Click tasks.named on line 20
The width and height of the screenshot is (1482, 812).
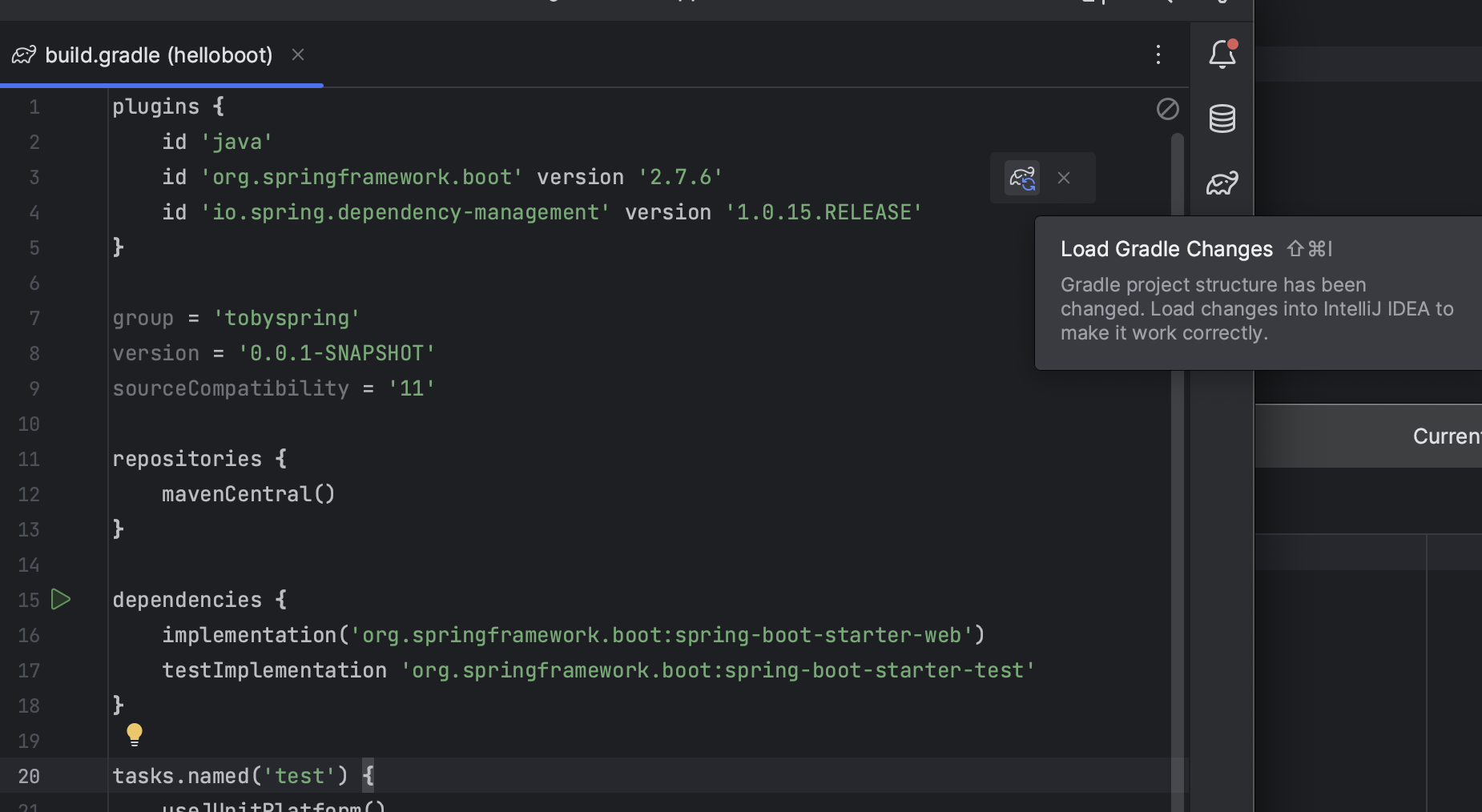click(x=180, y=776)
